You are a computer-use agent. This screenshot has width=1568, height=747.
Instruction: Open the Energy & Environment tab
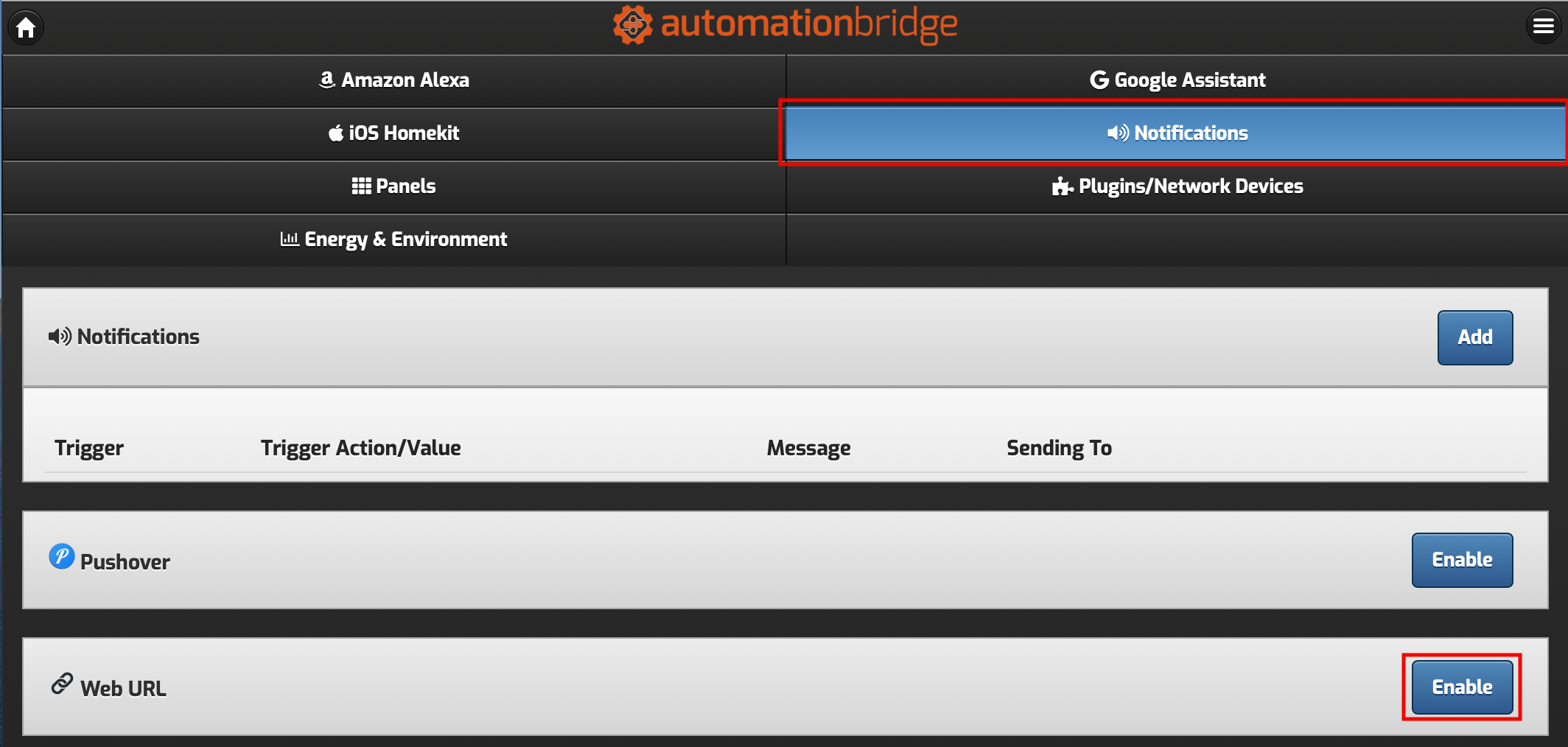pyautogui.click(x=394, y=239)
